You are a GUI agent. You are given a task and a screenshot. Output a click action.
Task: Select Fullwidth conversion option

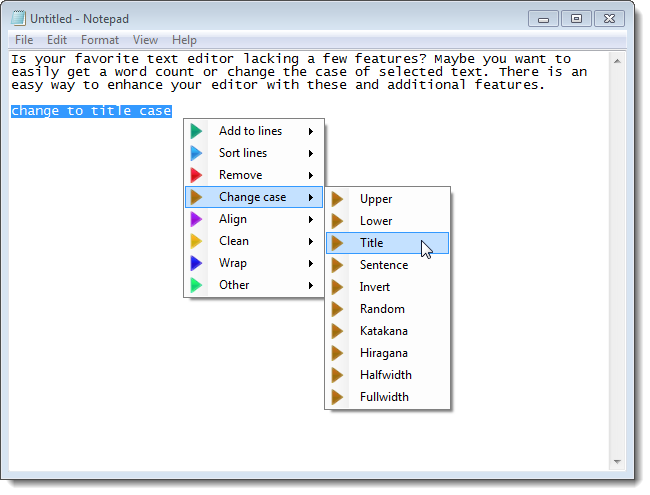pyautogui.click(x=387, y=397)
